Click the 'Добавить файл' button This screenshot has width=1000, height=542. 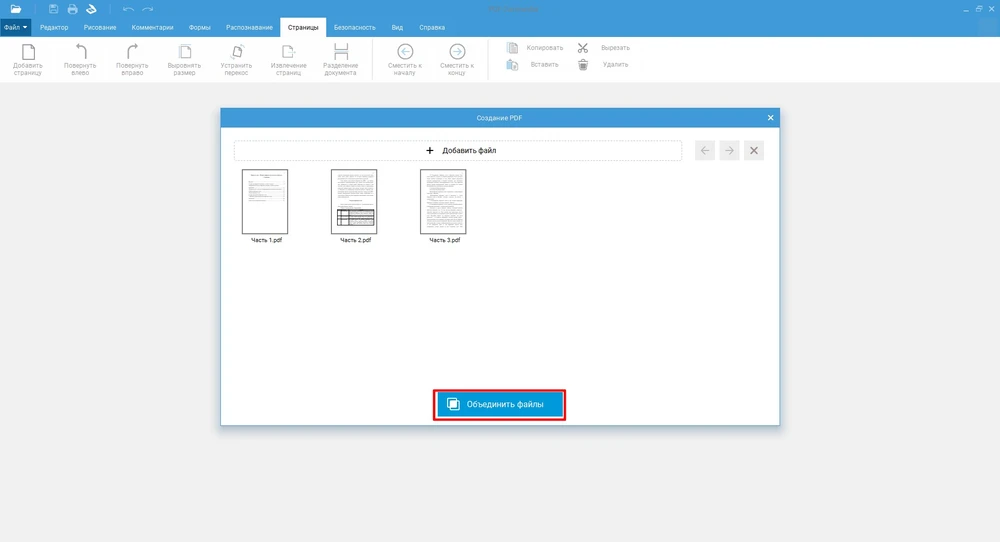tap(458, 151)
